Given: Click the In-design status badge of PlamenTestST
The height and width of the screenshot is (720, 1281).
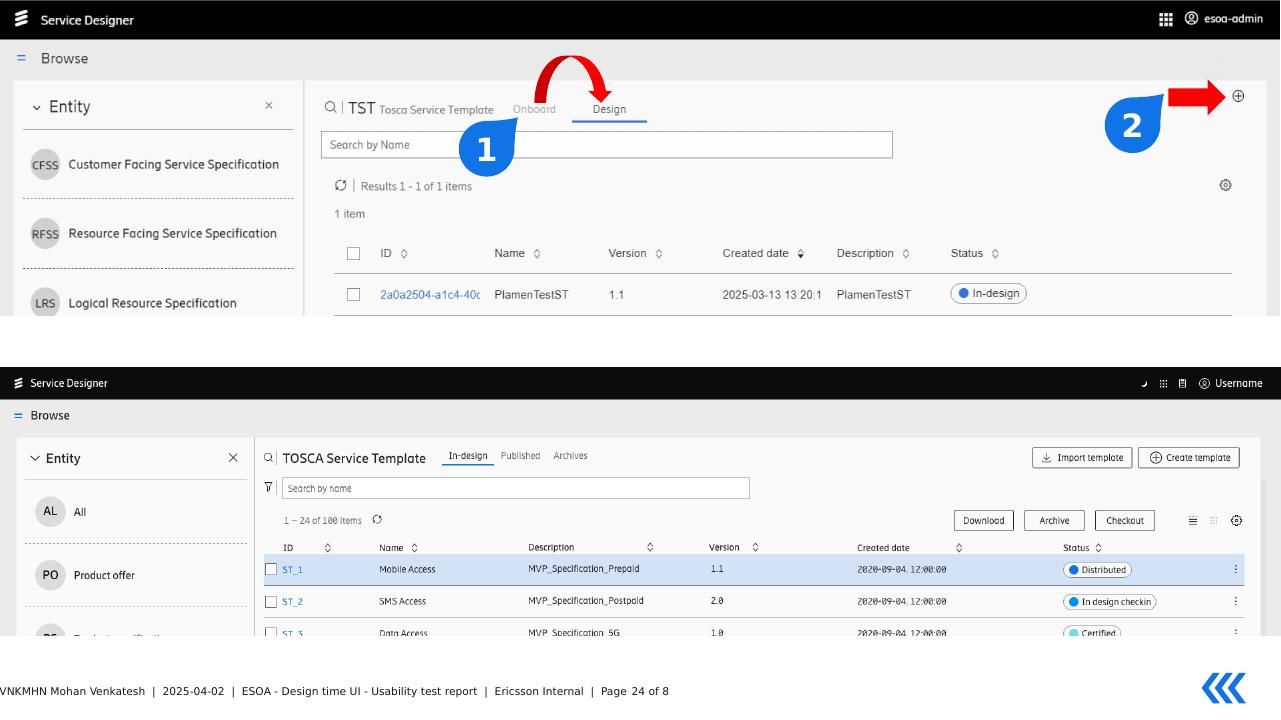Looking at the screenshot, I should 988,293.
